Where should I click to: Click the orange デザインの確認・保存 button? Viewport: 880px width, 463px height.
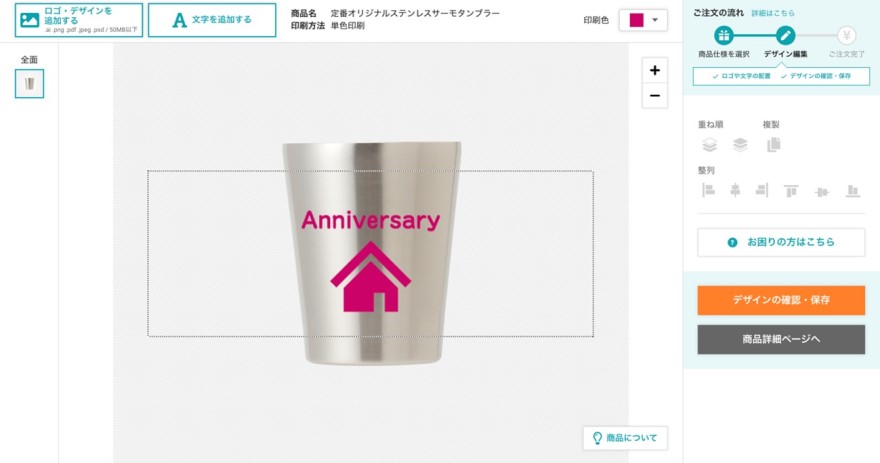(x=781, y=300)
